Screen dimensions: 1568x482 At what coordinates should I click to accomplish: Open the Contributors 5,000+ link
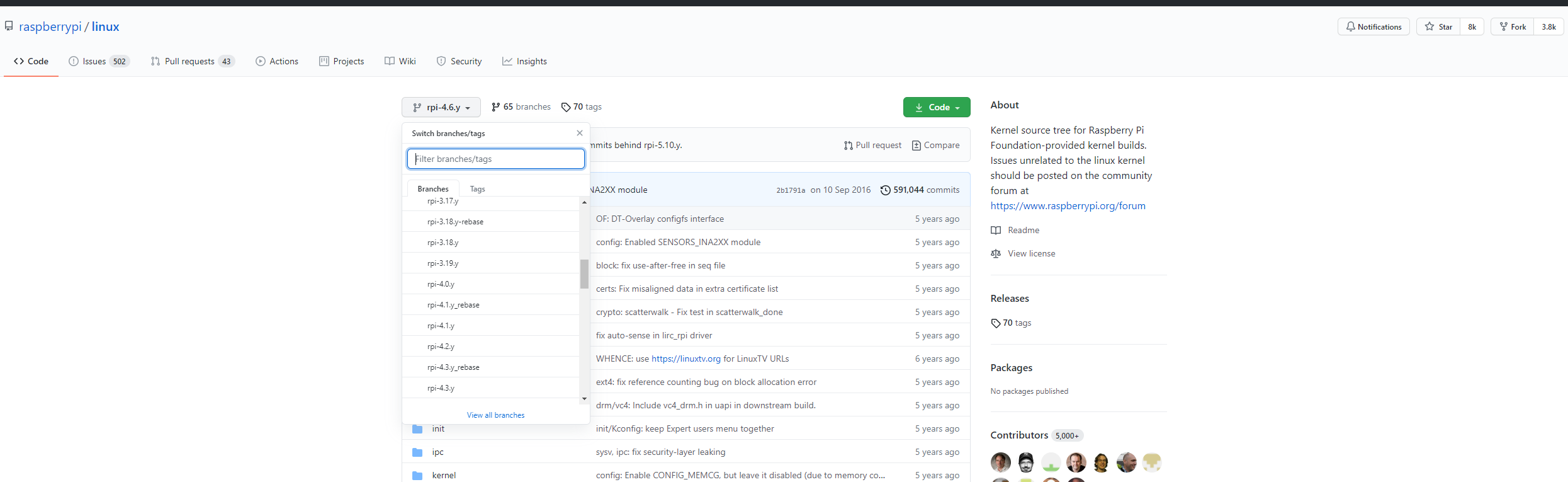click(x=1036, y=435)
